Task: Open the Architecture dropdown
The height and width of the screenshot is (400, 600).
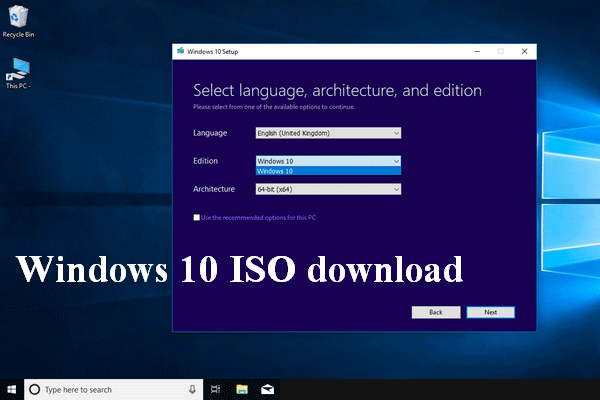Action: (328, 189)
